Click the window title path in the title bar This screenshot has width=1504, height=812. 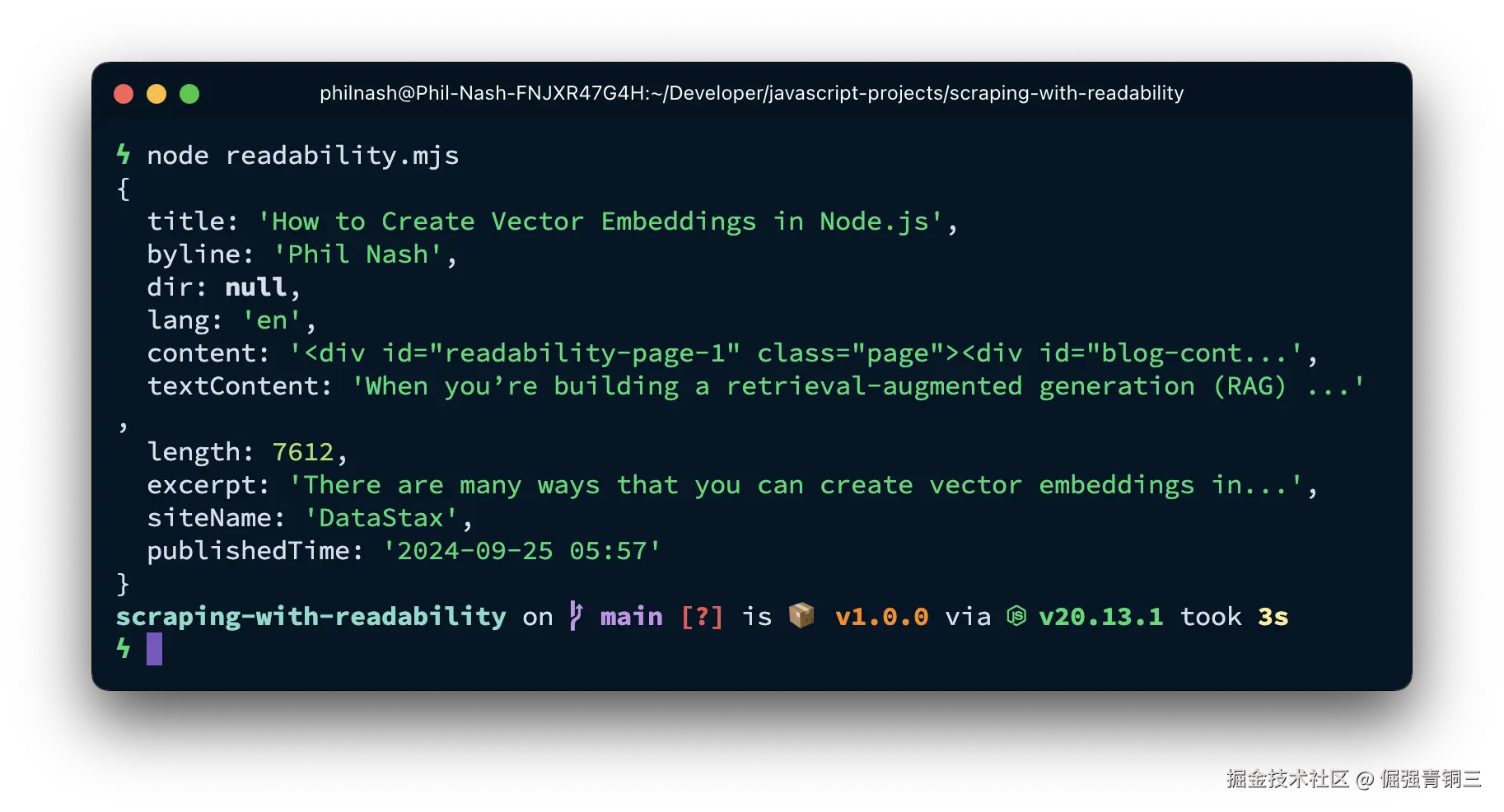pos(751,93)
